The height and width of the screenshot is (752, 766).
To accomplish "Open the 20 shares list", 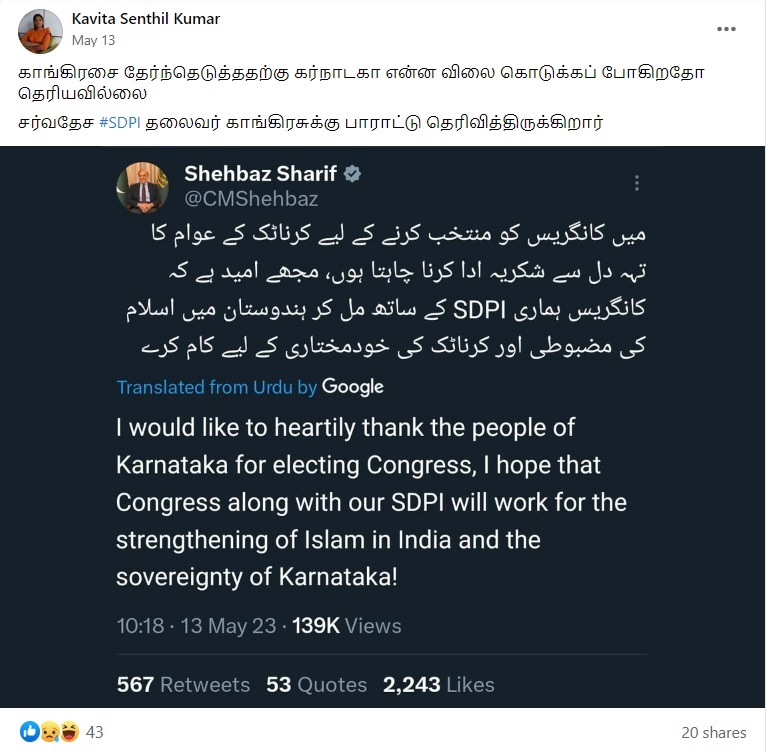I will tap(713, 733).
